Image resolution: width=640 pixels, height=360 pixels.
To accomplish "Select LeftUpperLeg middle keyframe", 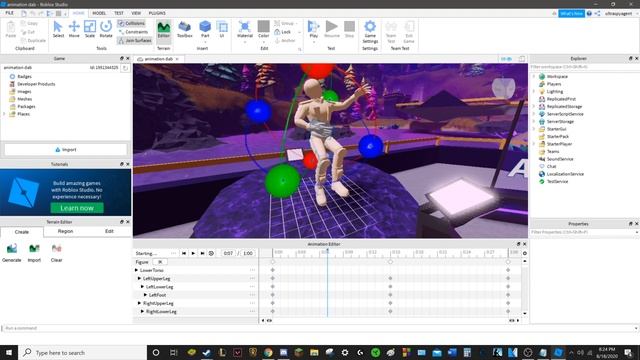I will 390,278.
